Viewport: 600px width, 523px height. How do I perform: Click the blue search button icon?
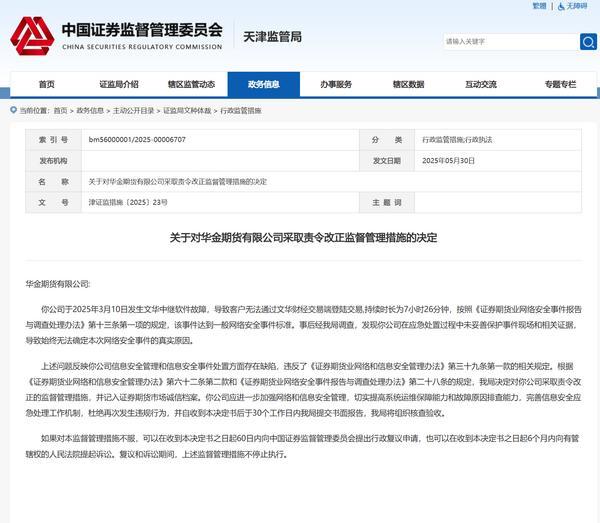click(588, 42)
